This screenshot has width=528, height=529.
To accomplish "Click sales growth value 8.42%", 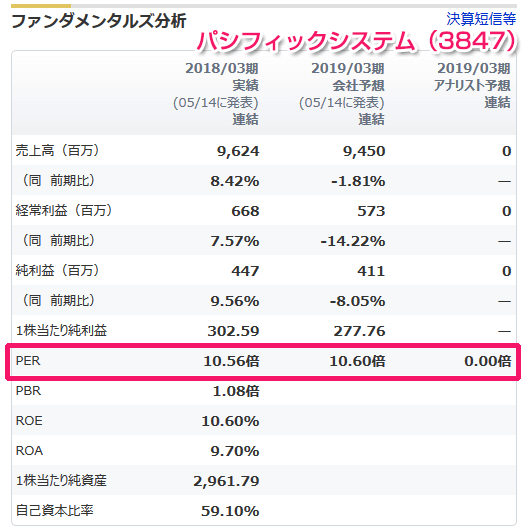I will tap(235, 181).
